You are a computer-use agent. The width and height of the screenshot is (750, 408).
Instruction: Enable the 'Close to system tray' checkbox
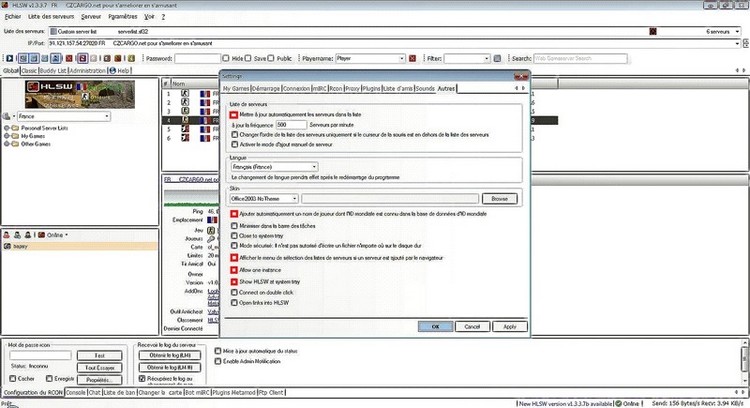[234, 236]
